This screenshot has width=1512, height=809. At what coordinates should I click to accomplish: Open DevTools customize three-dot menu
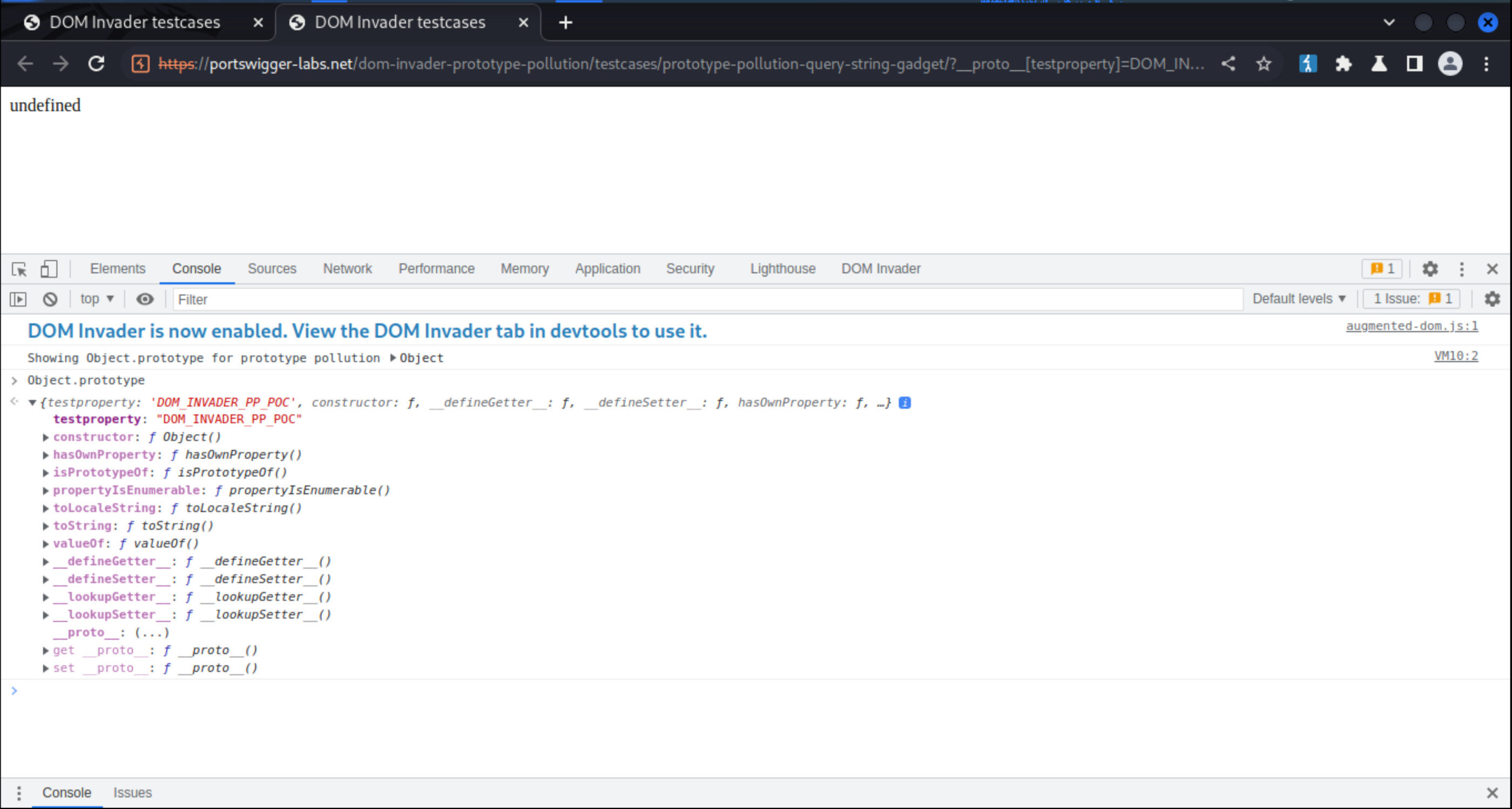[1462, 269]
